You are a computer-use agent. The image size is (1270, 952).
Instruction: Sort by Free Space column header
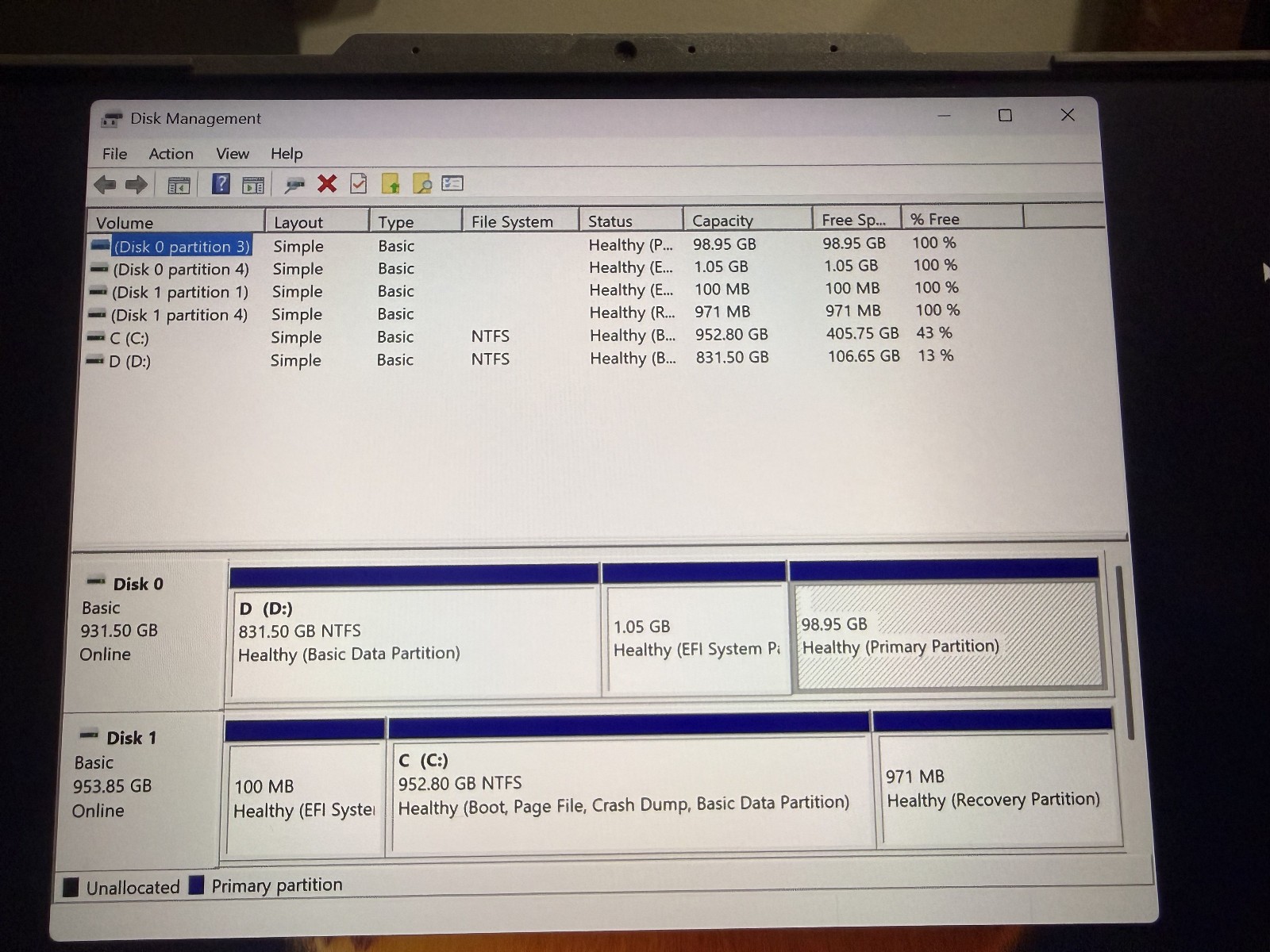point(856,219)
